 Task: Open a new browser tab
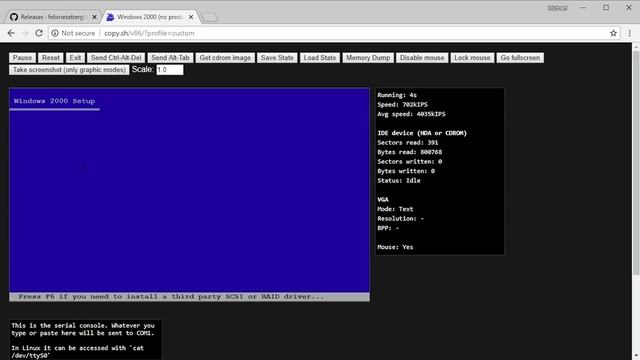click(210, 17)
